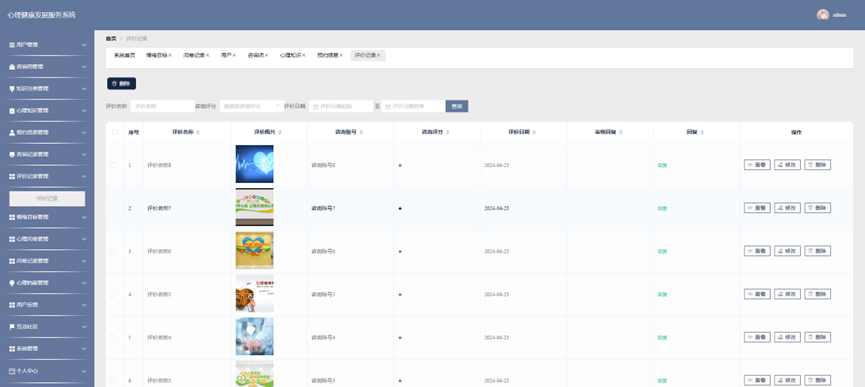Screen dimensions: 865x387
Task: Expand 情绪目标管理 with its chevron
Action: coord(84,217)
